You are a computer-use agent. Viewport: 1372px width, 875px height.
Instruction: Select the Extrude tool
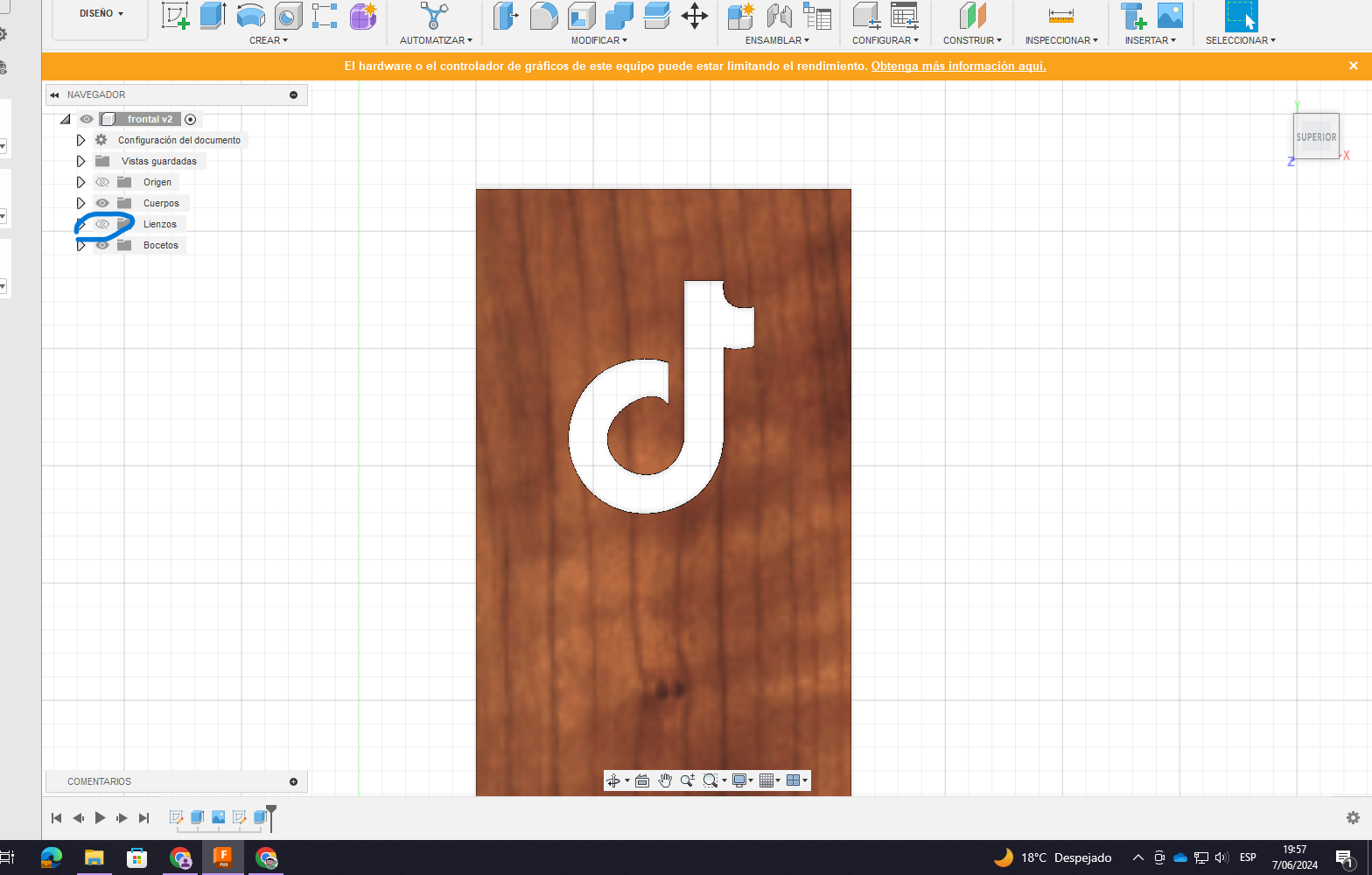click(x=213, y=16)
